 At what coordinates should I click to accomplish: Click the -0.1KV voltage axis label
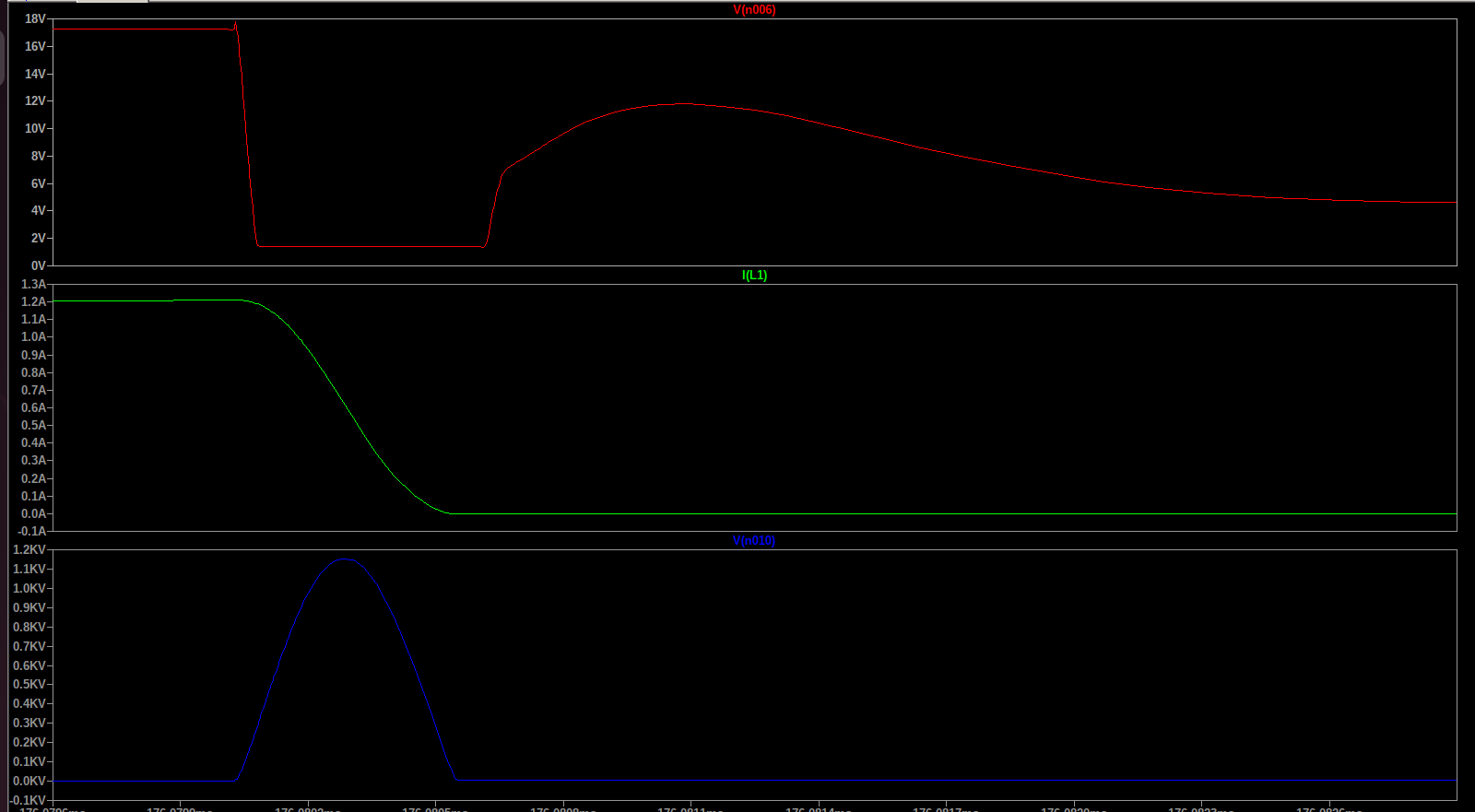(28, 800)
